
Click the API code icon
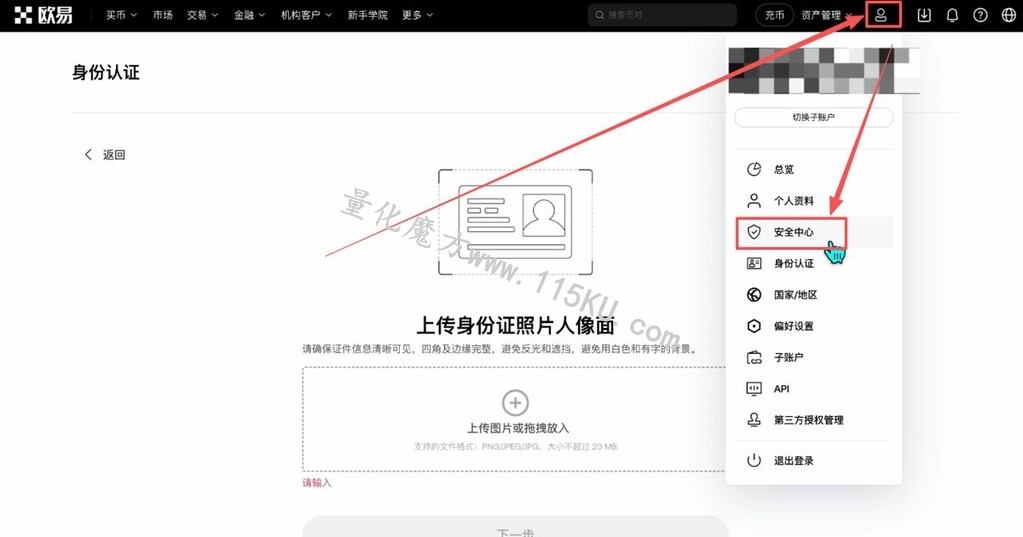(754, 388)
